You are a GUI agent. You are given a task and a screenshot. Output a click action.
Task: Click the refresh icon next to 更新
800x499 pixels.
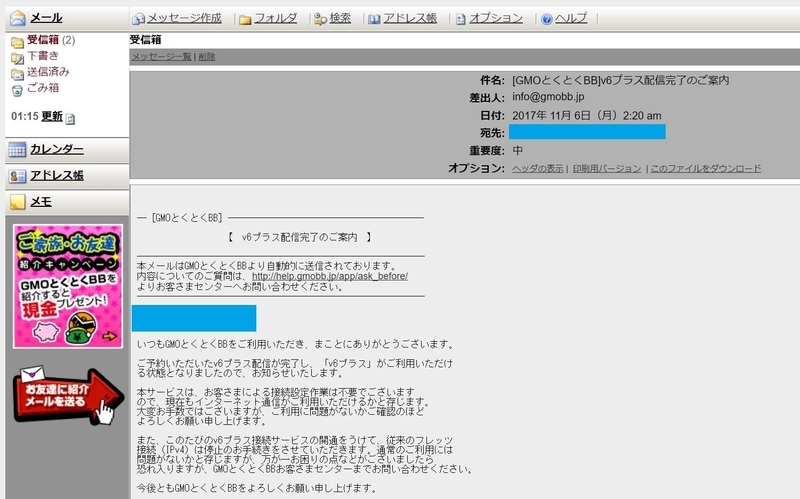(70, 119)
